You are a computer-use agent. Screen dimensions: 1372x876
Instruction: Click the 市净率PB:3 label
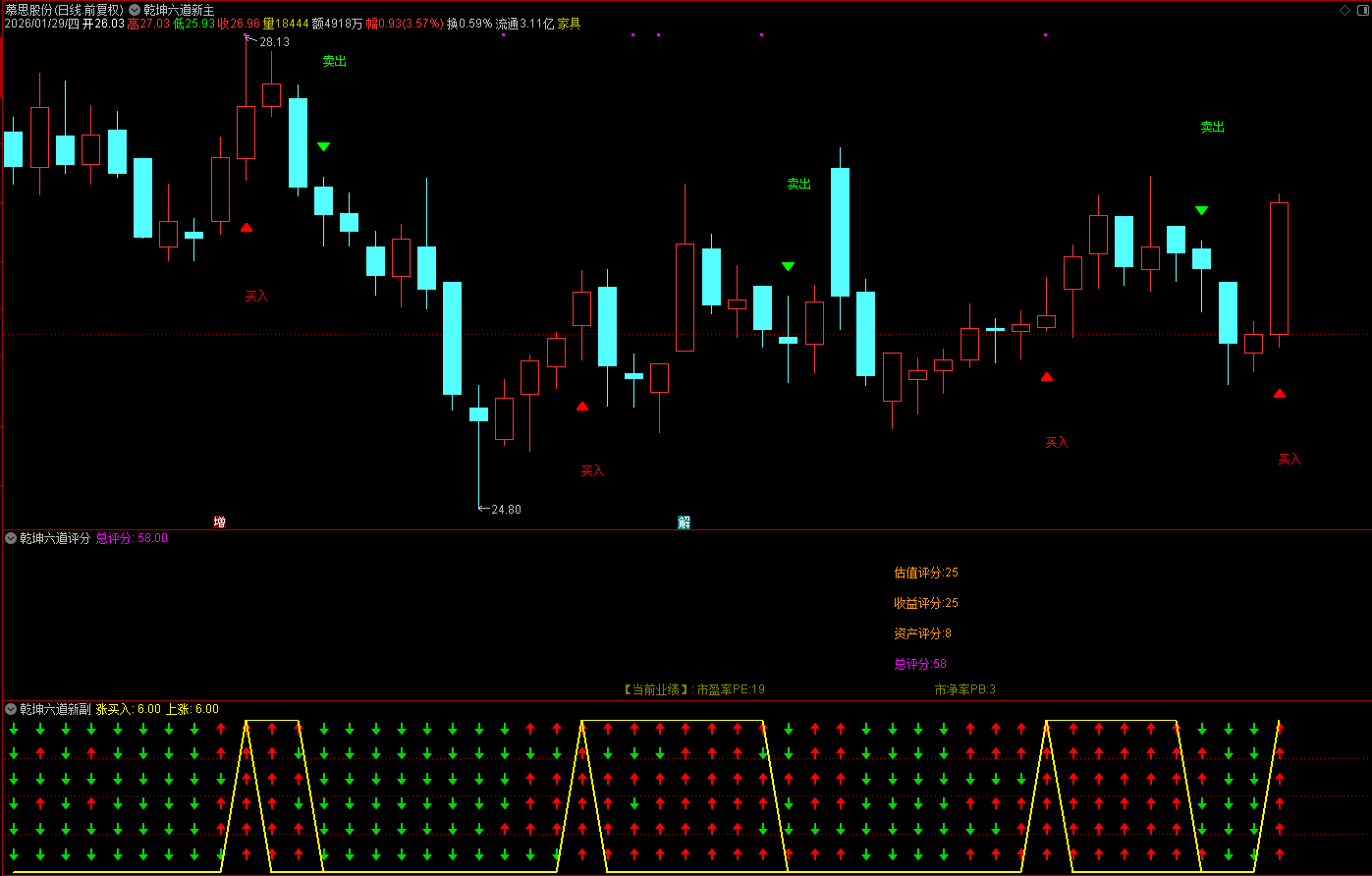[x=964, y=689]
